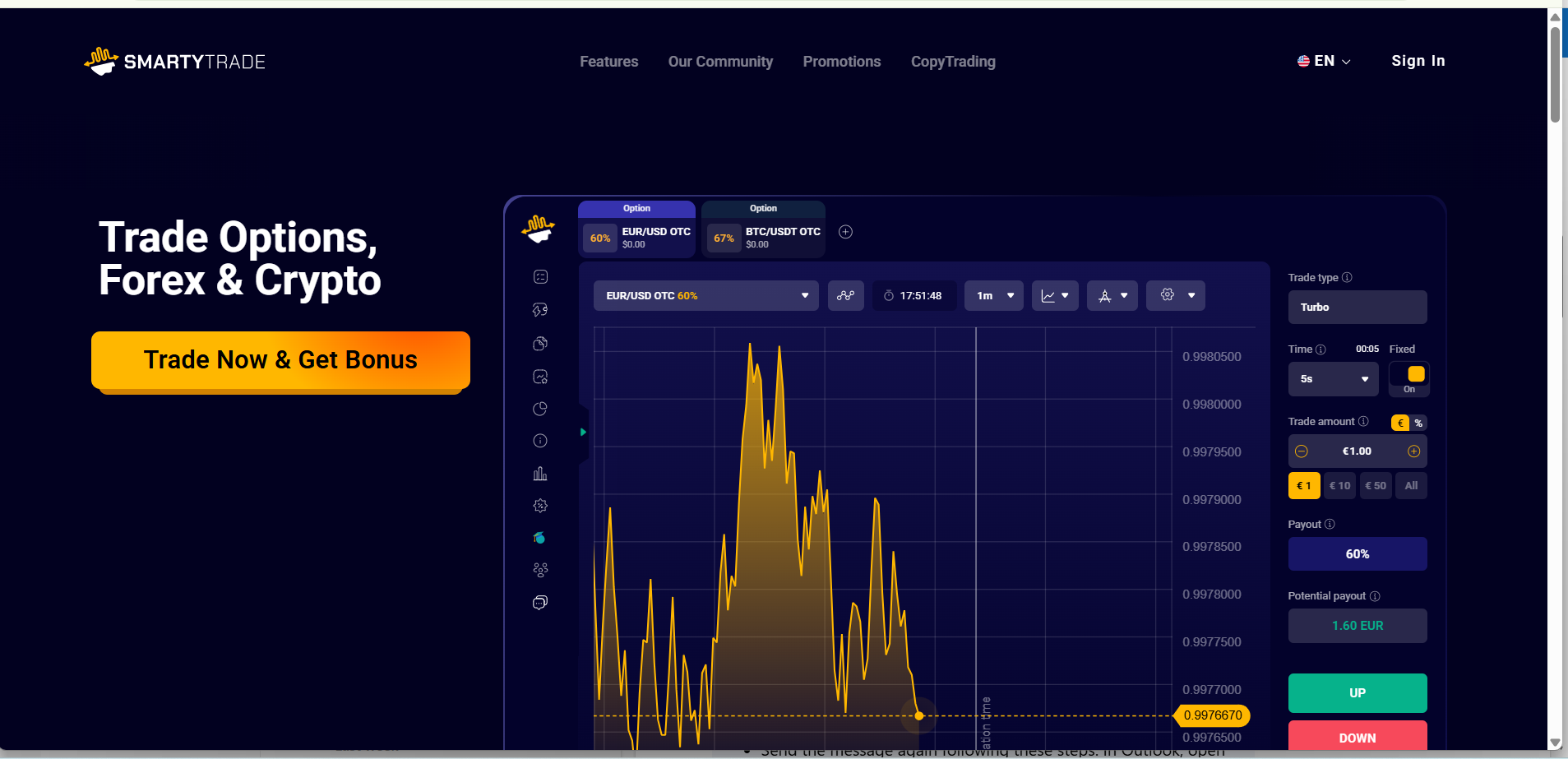1568x759 pixels.
Task: Select the All preset amount
Action: point(1412,485)
